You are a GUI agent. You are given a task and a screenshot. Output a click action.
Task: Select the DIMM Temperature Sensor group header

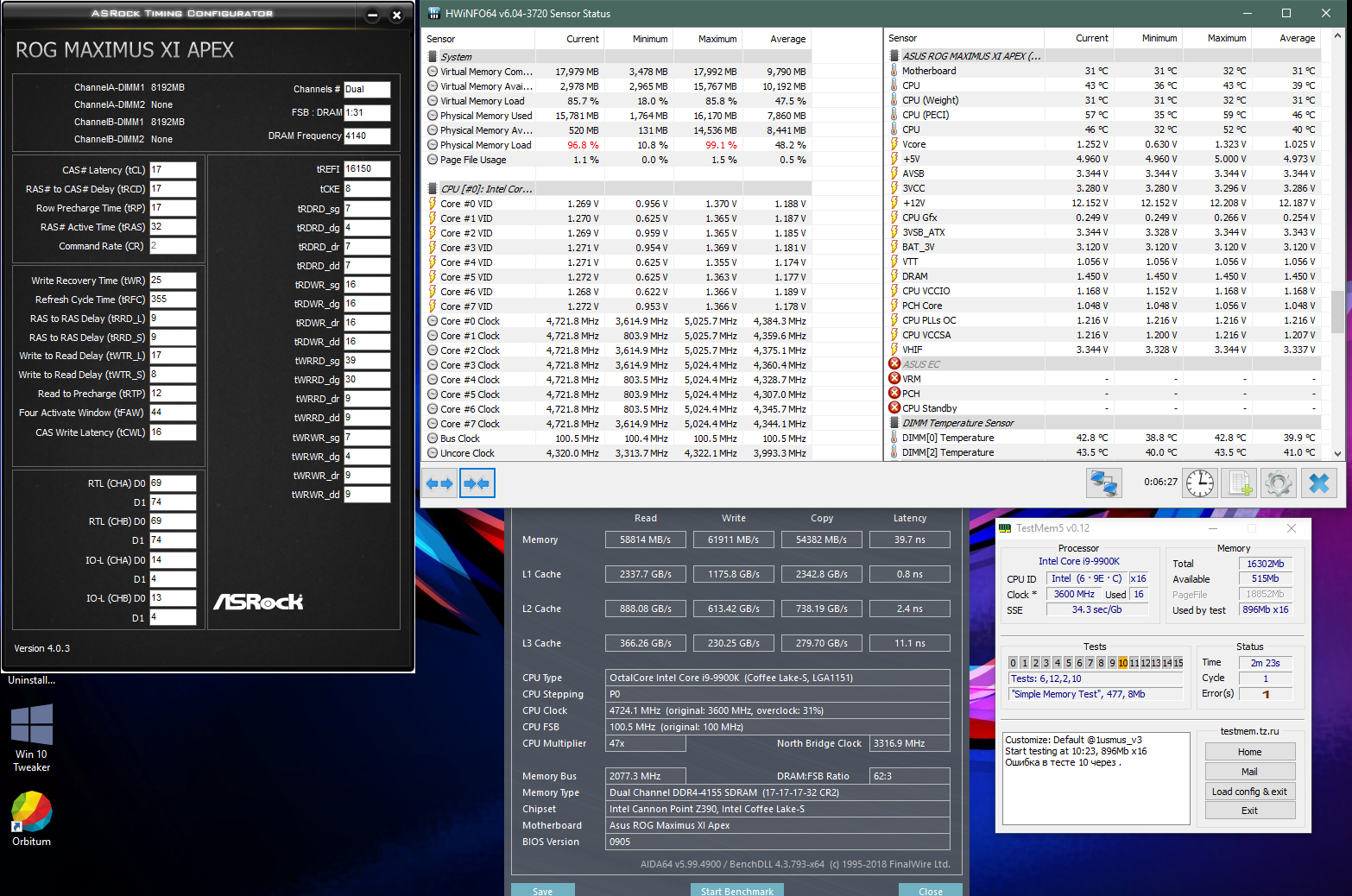click(1103, 423)
